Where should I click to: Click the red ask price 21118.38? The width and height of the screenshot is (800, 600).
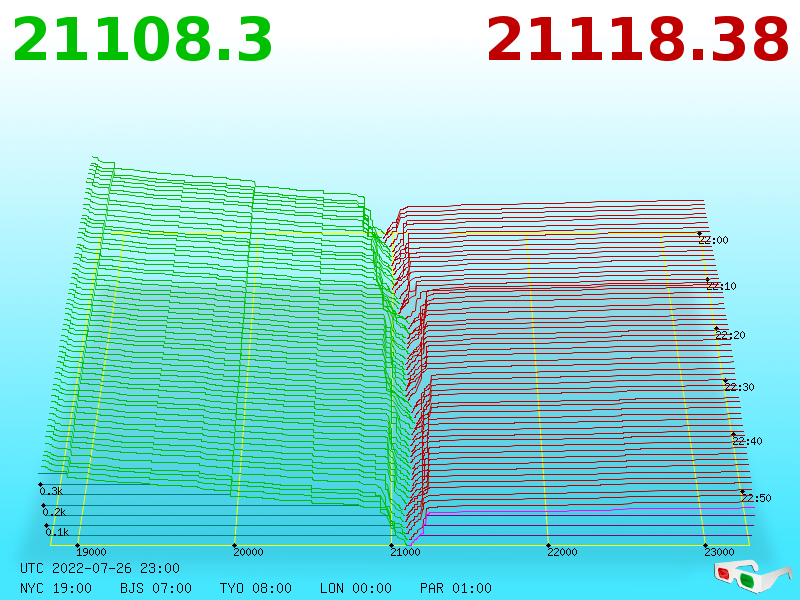pos(638,40)
